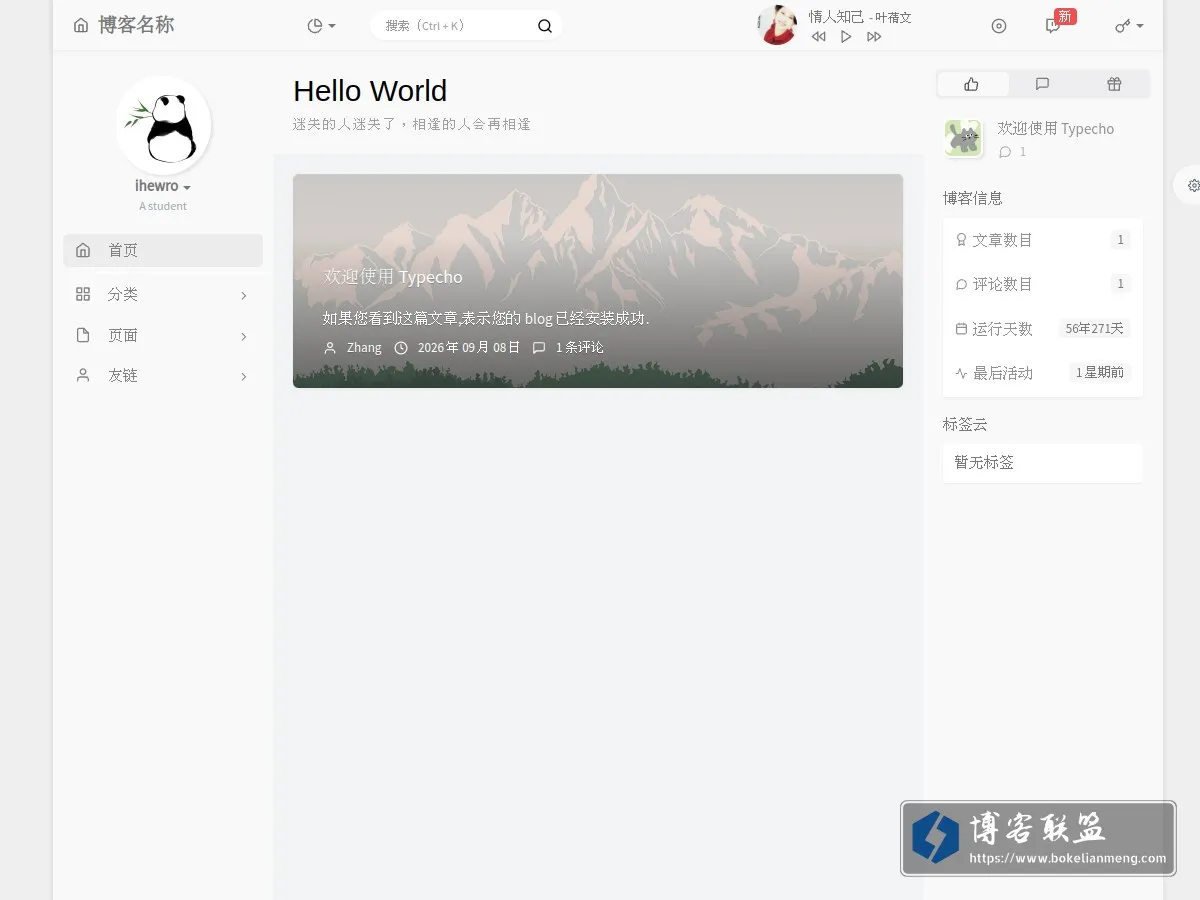Screen dimensions: 1200x900
Task: Click the 最后活动 row
Action: (x=1042, y=373)
